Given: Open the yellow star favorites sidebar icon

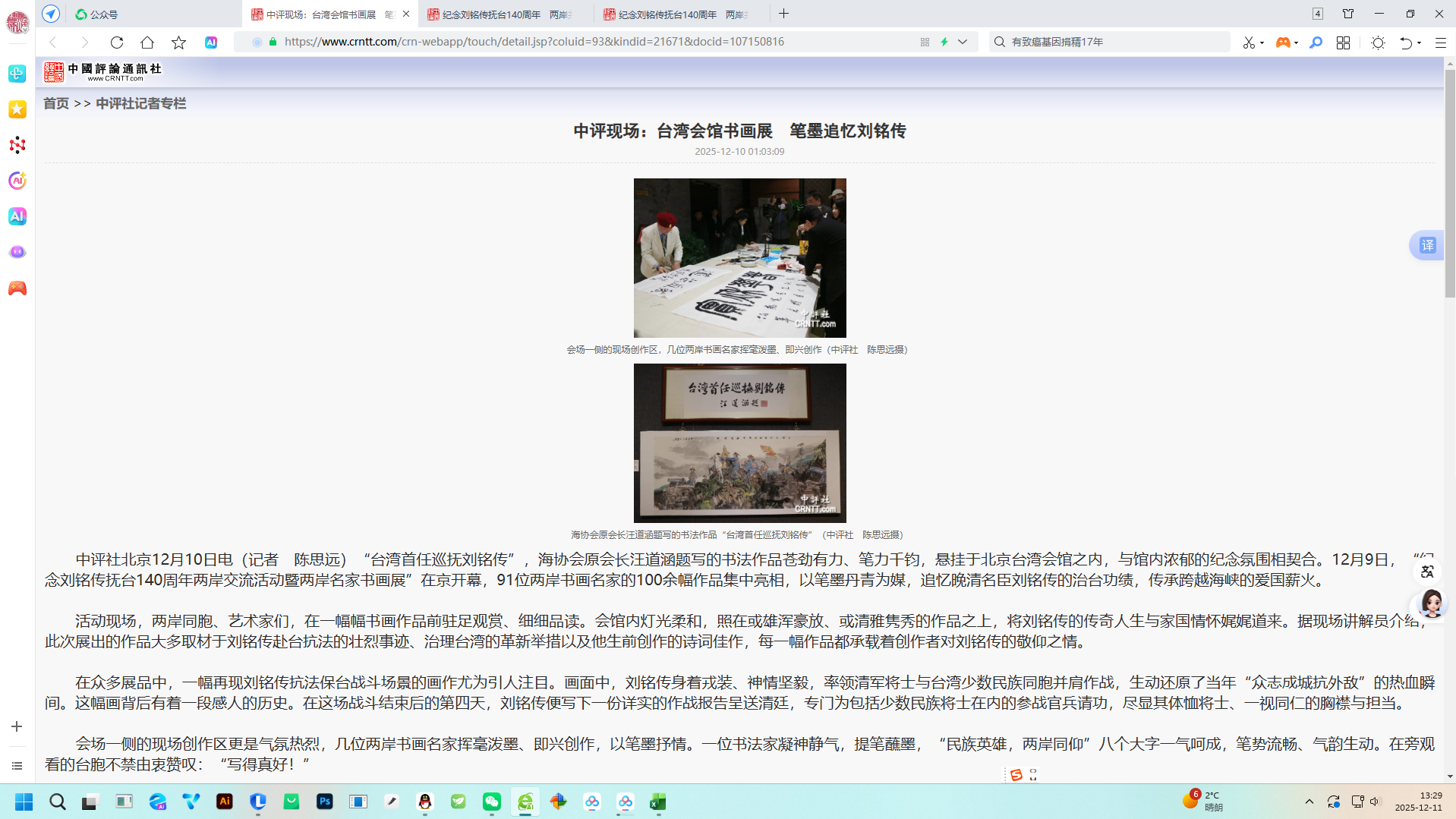Looking at the screenshot, I should (17, 109).
